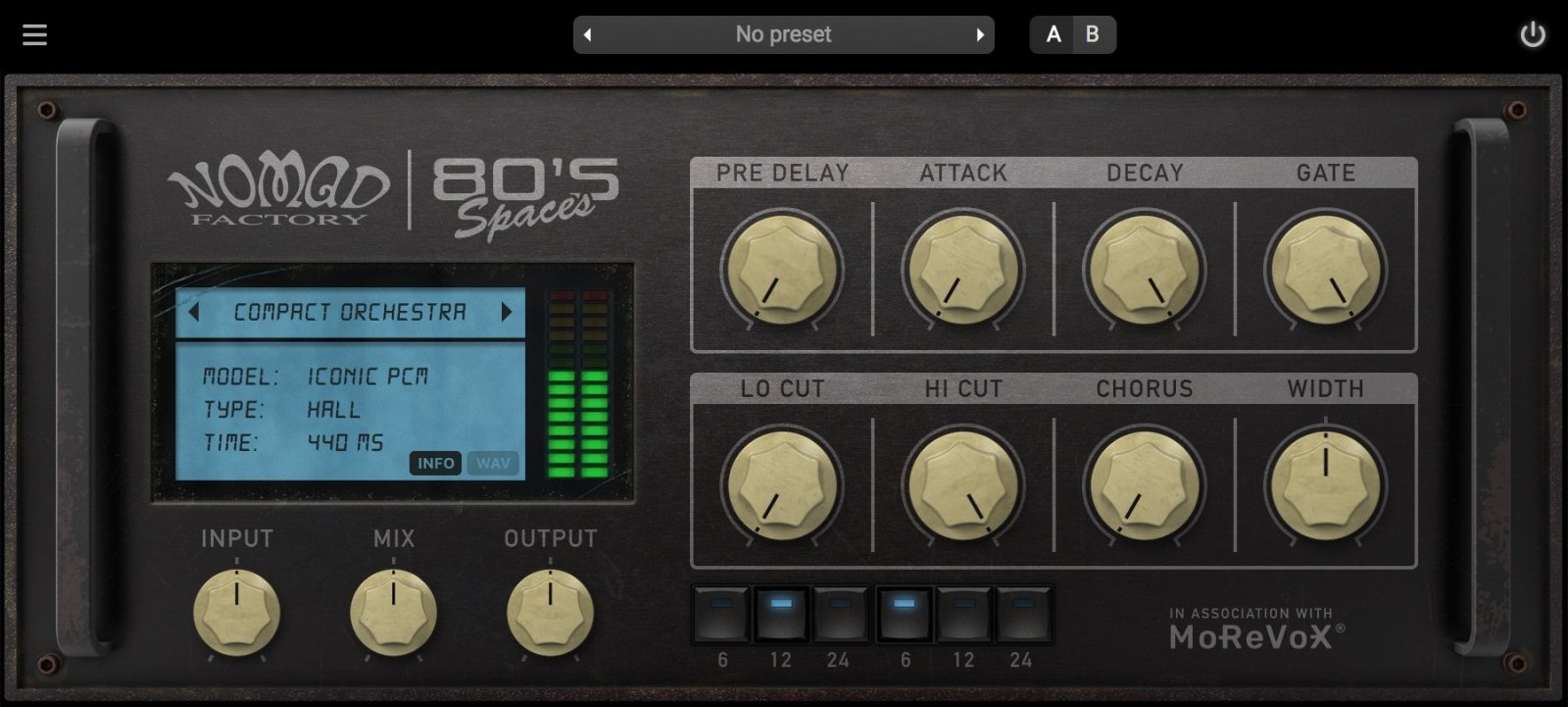
Task: Open the 'No preset' preset selector
Action: (x=783, y=35)
